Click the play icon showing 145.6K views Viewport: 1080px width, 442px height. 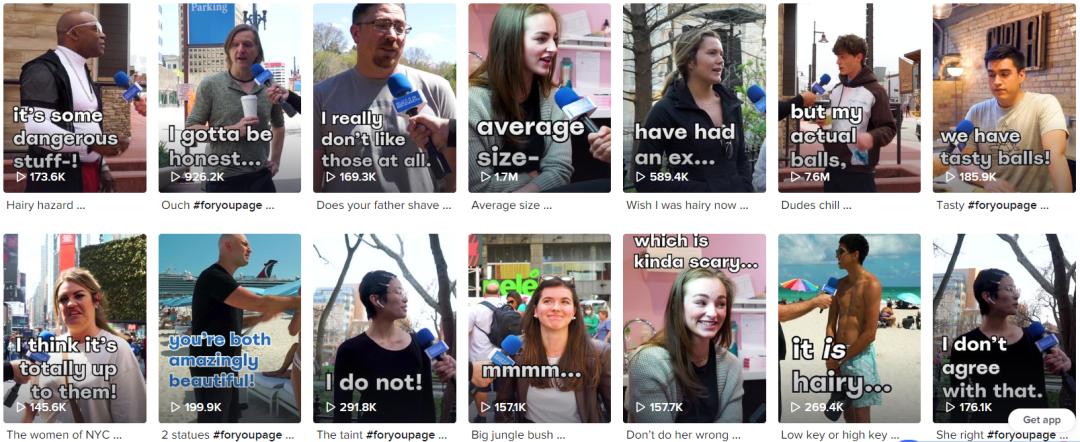(x=21, y=408)
